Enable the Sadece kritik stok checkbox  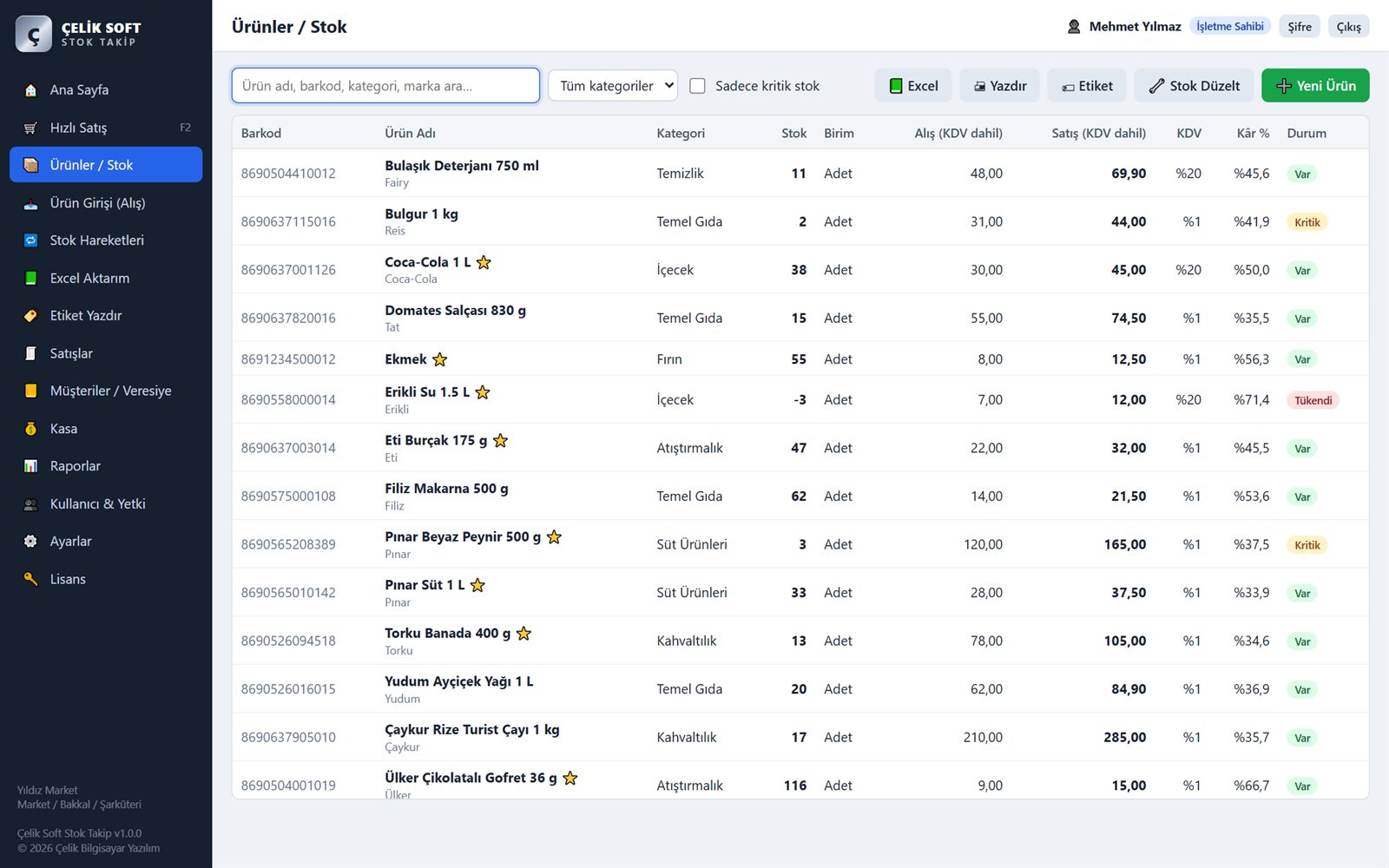697,86
